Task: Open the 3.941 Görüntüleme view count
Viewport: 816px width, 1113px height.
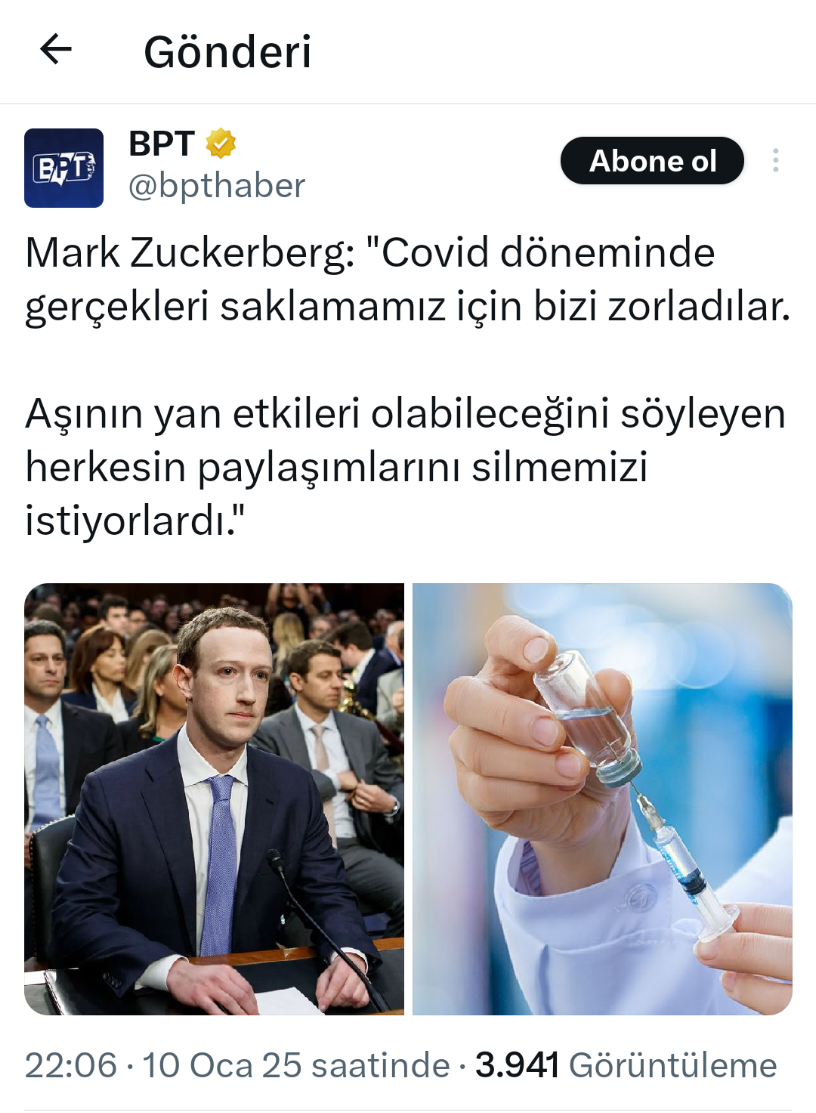Action: 626,1065
